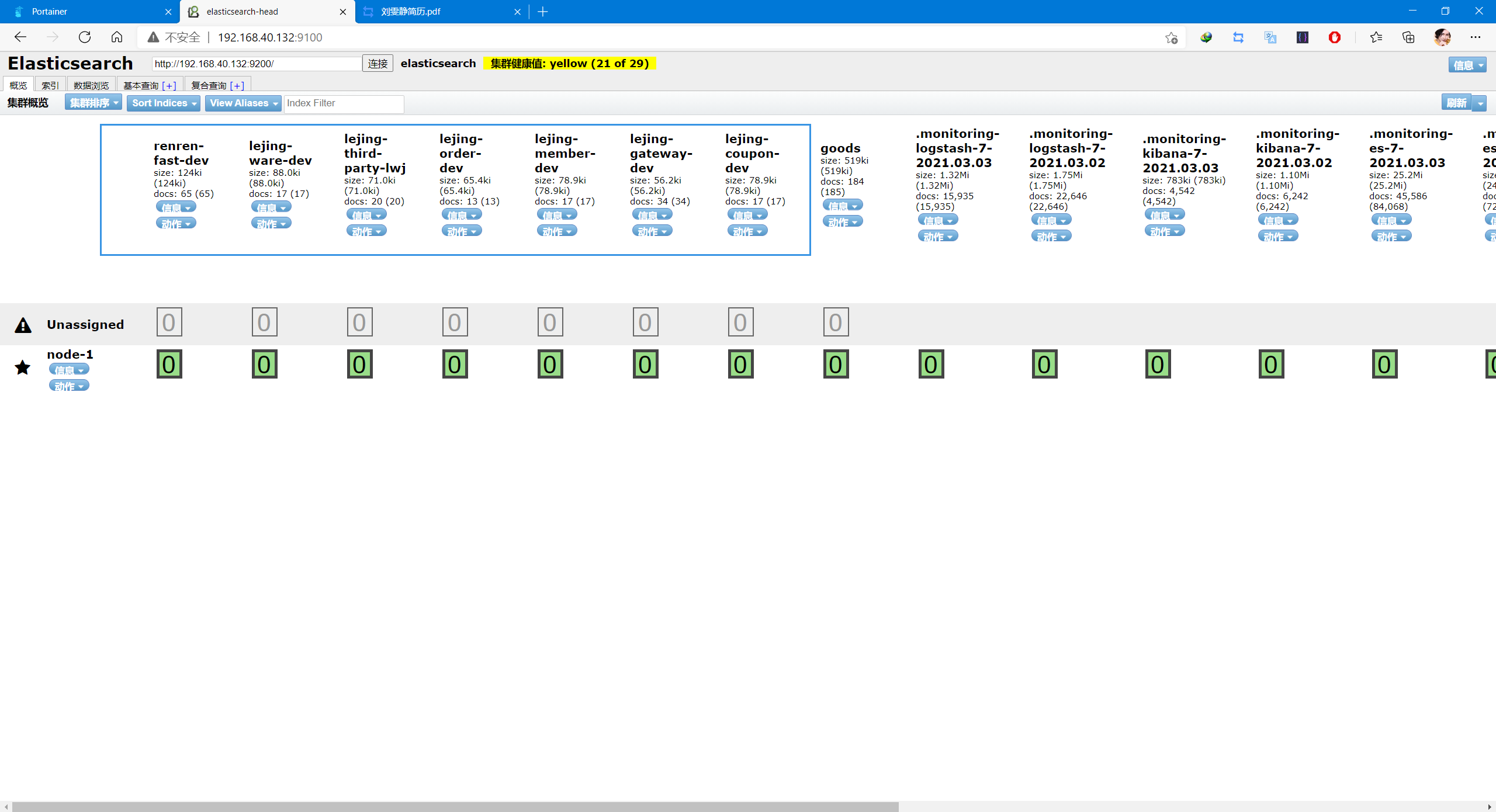Open the View Aliases dropdown
The image size is (1496, 812).
click(x=243, y=103)
